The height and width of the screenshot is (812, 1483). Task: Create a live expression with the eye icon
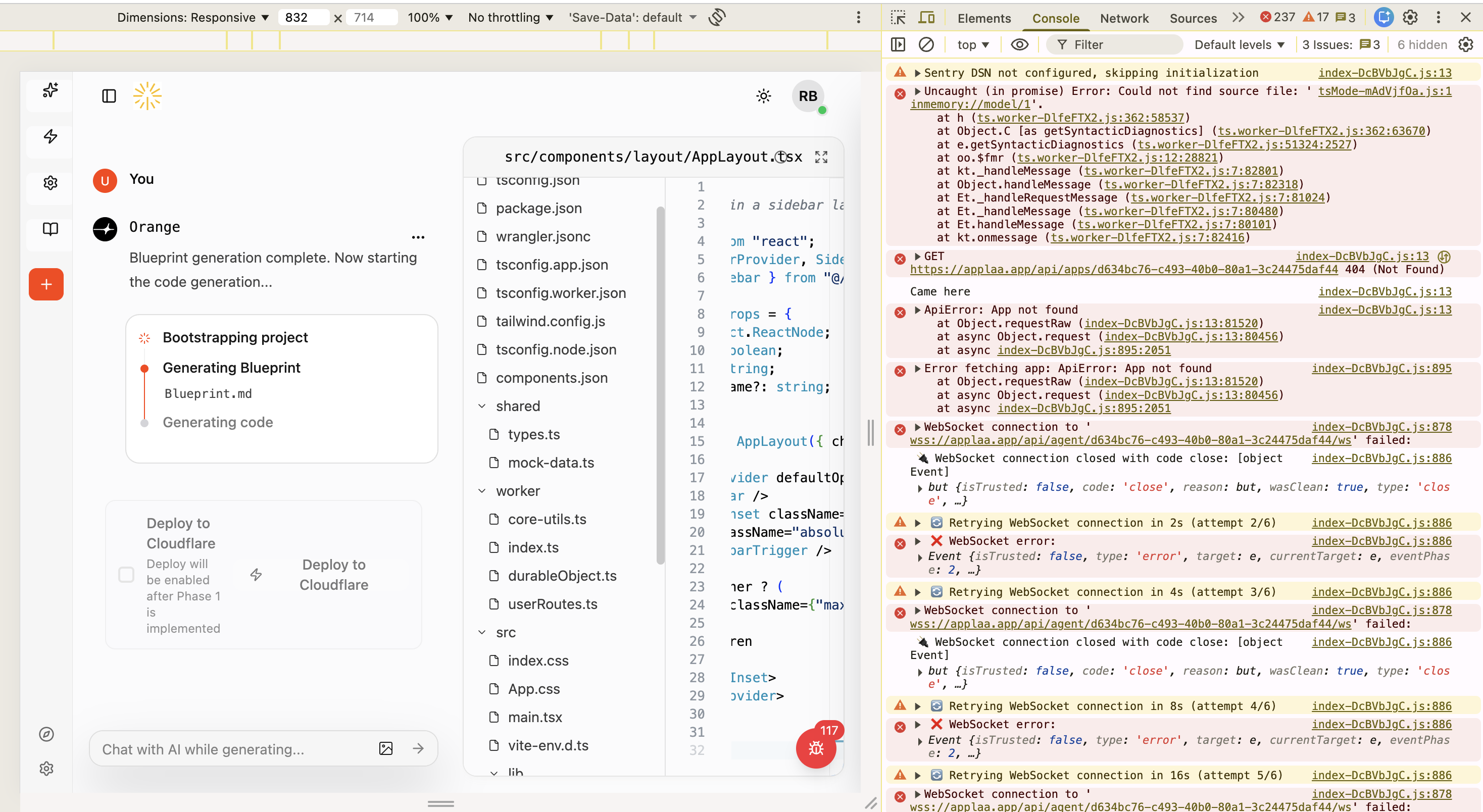point(1019,44)
